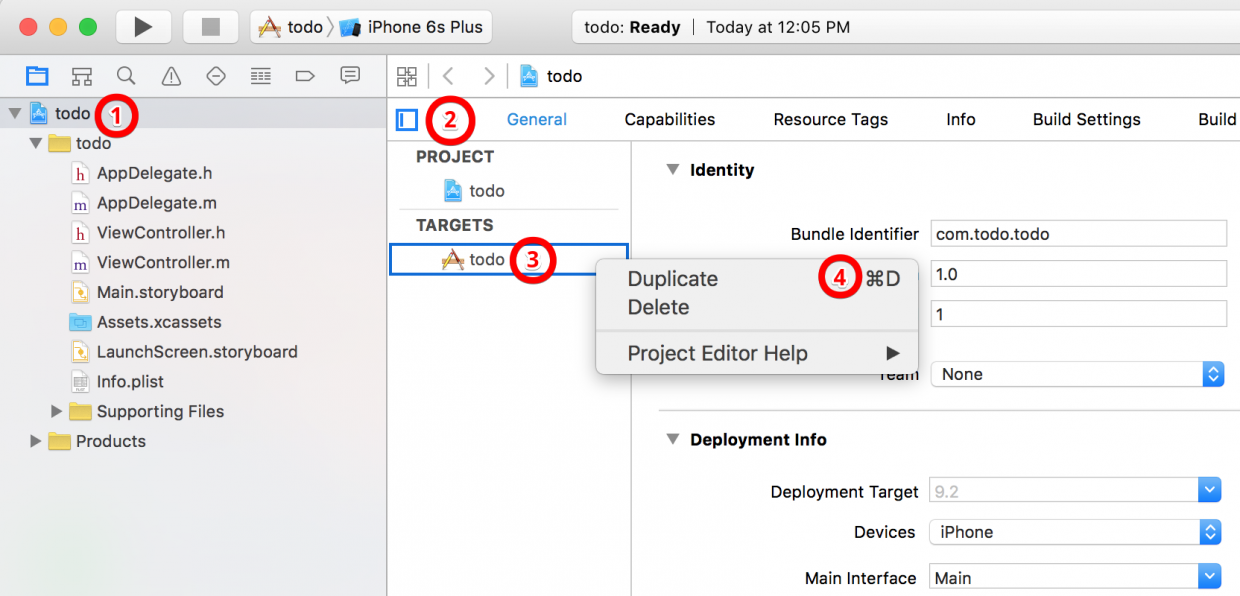Collapse the Identity section triangle
1240x596 pixels.
click(x=673, y=170)
